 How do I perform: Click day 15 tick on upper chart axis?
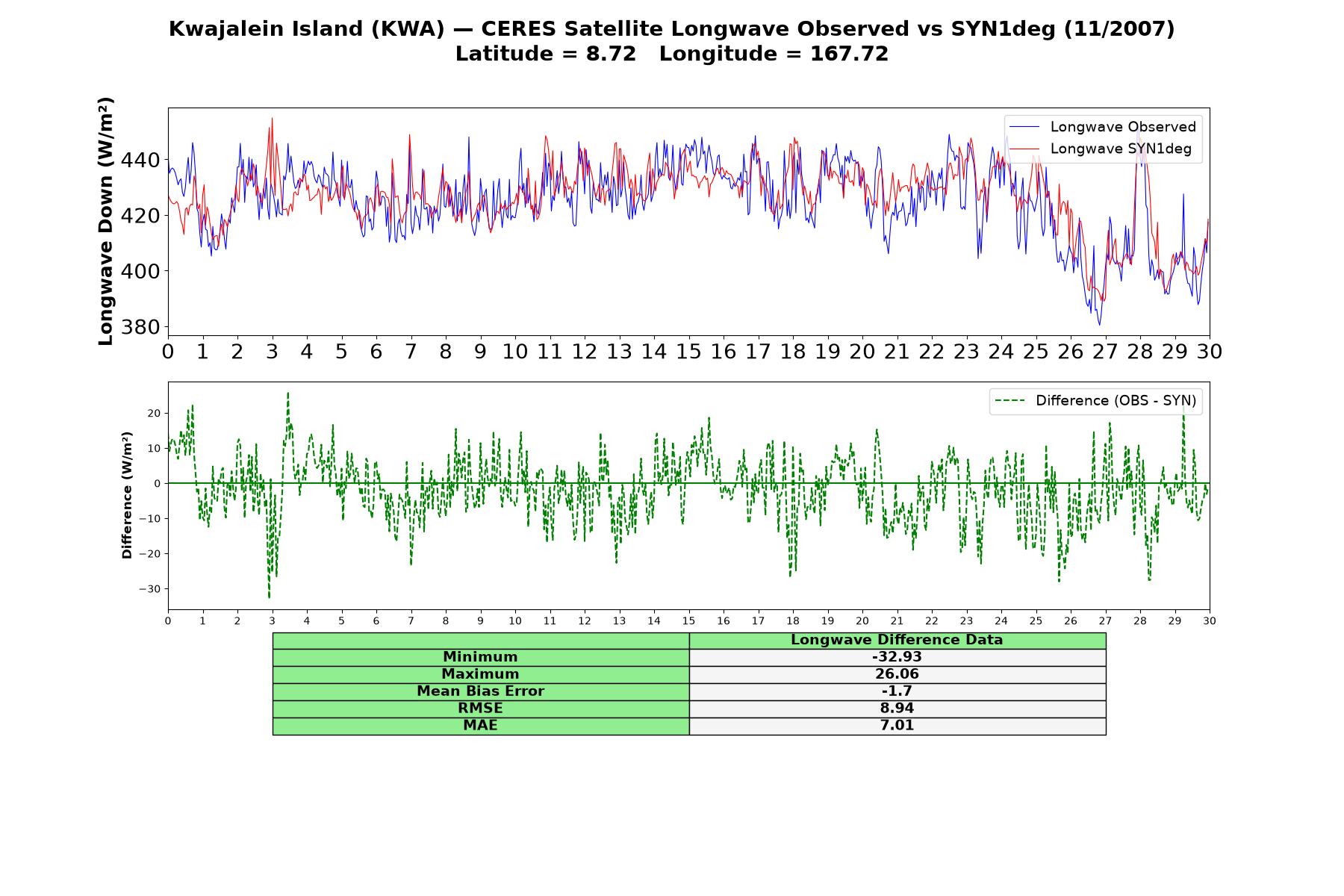pyautogui.click(x=688, y=352)
